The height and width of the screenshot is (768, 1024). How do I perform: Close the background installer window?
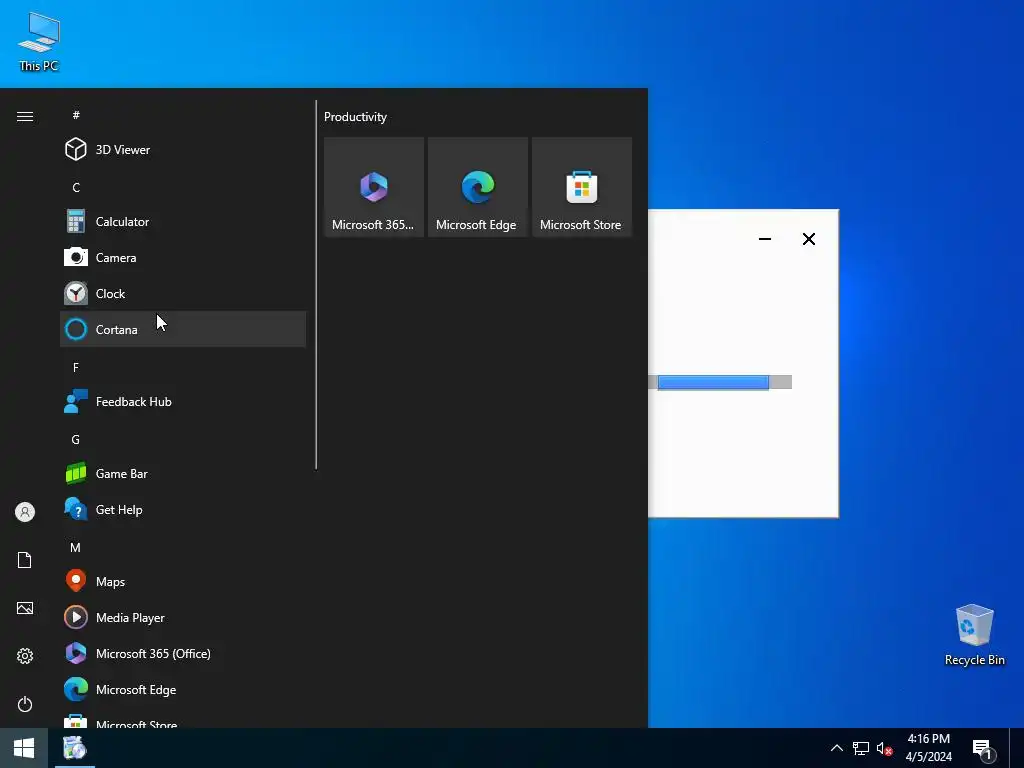808,239
